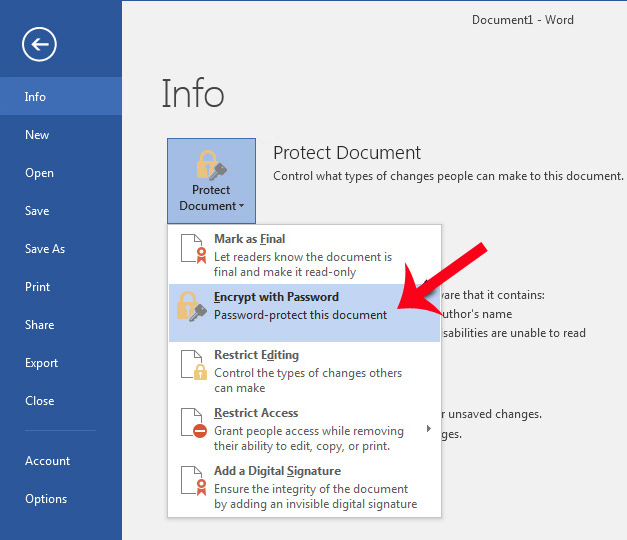627x540 pixels.
Task: Open the Print page from the sidebar
Action: [37, 287]
